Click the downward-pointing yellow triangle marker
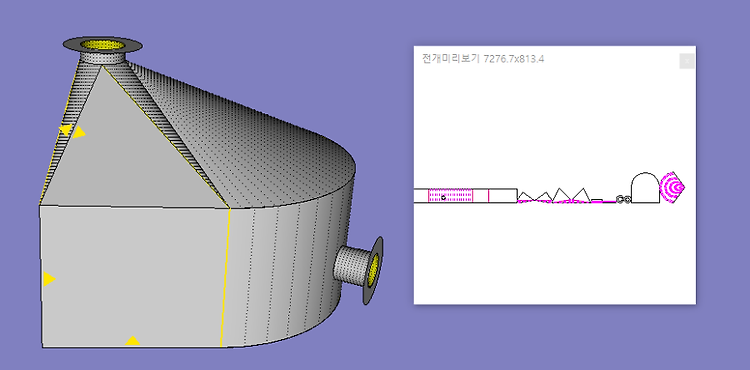The width and height of the screenshot is (750, 370). [66, 130]
